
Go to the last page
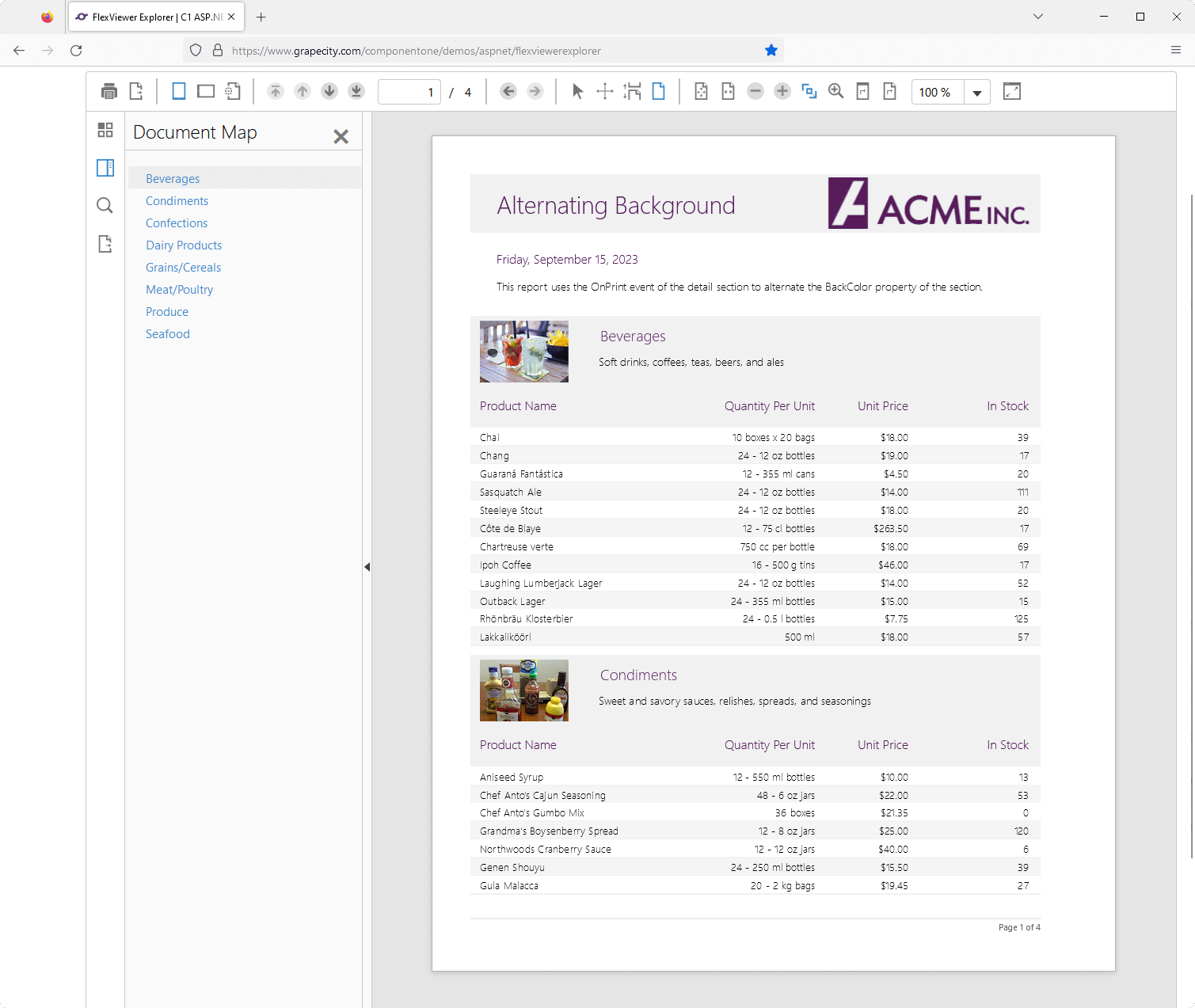356,92
